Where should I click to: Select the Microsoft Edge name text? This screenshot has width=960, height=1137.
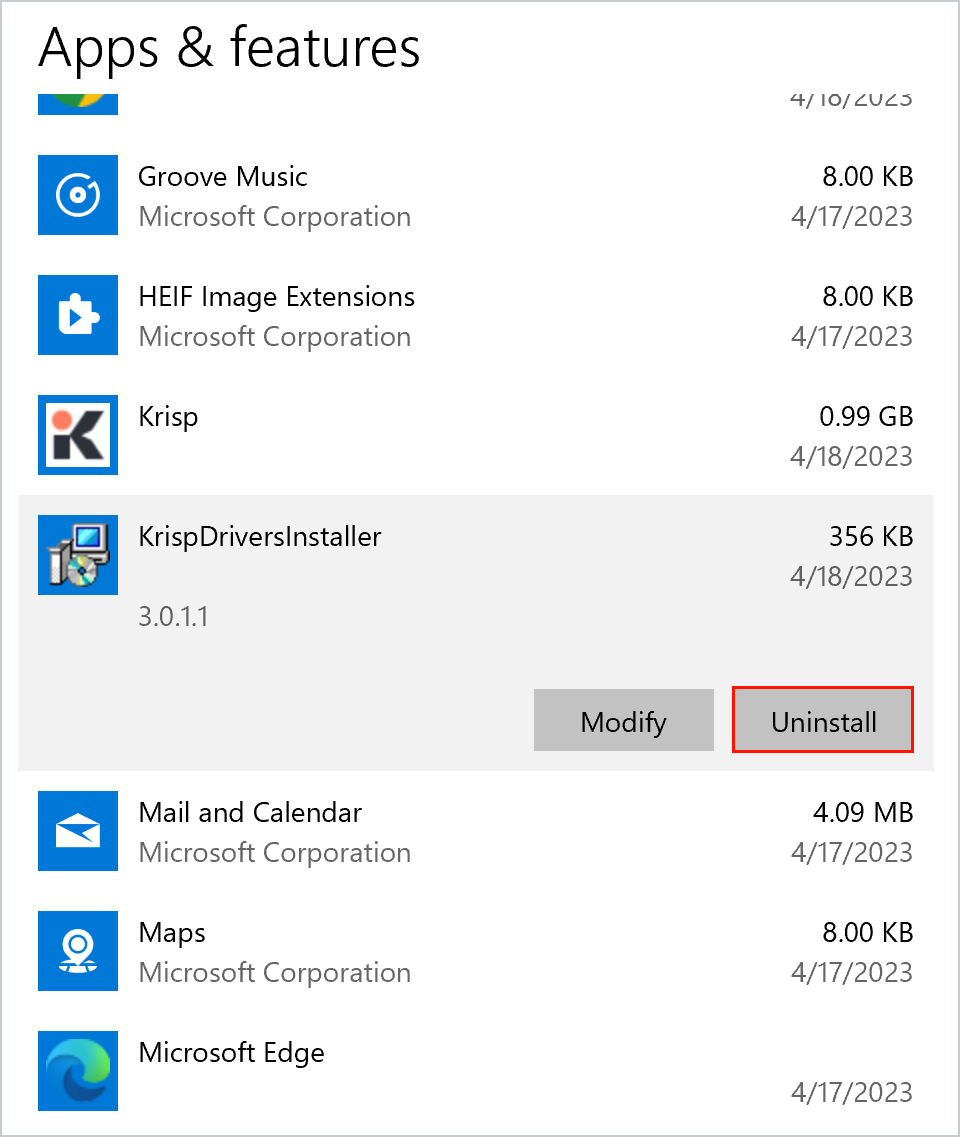tap(231, 1053)
